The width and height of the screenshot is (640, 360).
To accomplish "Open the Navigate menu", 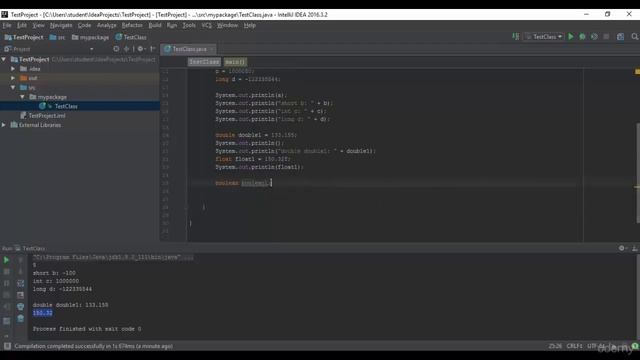I will pyautogui.click(x=61, y=25).
